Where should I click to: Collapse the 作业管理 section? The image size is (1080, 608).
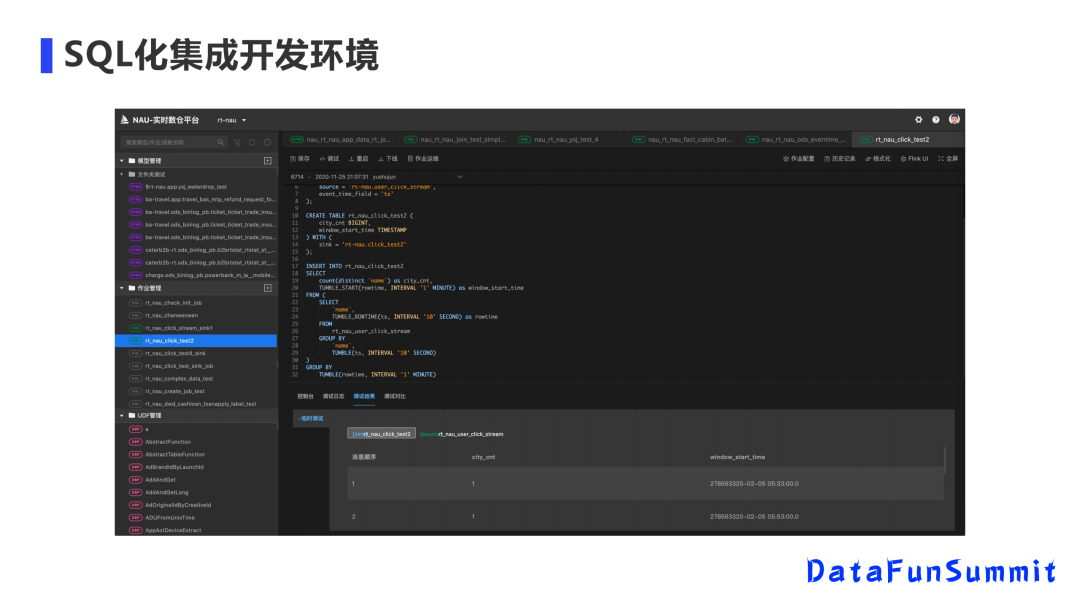[x=122, y=288]
